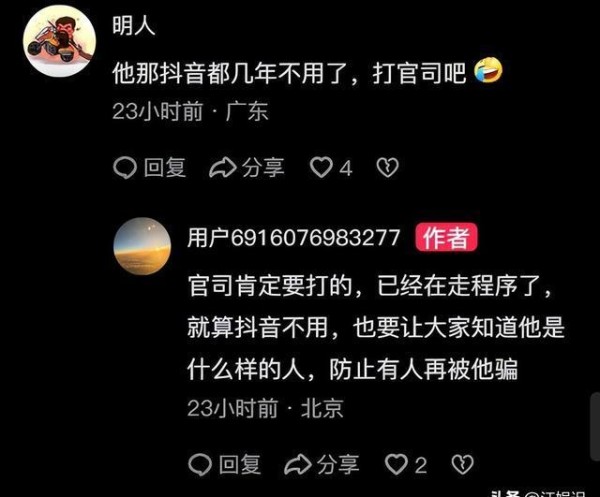Tap the share arrow icon under 明人's comment

[223, 168]
